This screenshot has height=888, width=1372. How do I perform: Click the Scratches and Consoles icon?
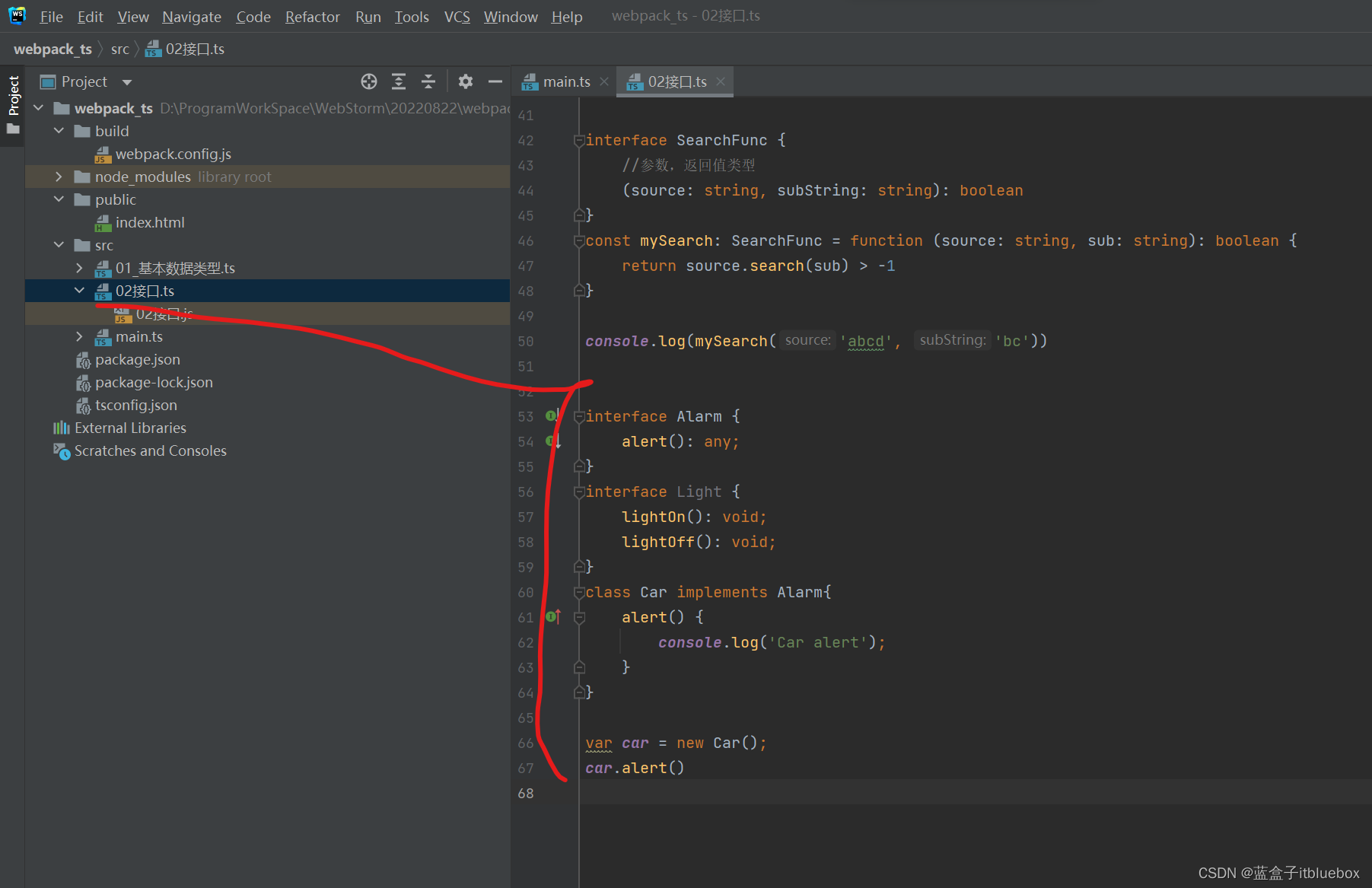point(62,451)
